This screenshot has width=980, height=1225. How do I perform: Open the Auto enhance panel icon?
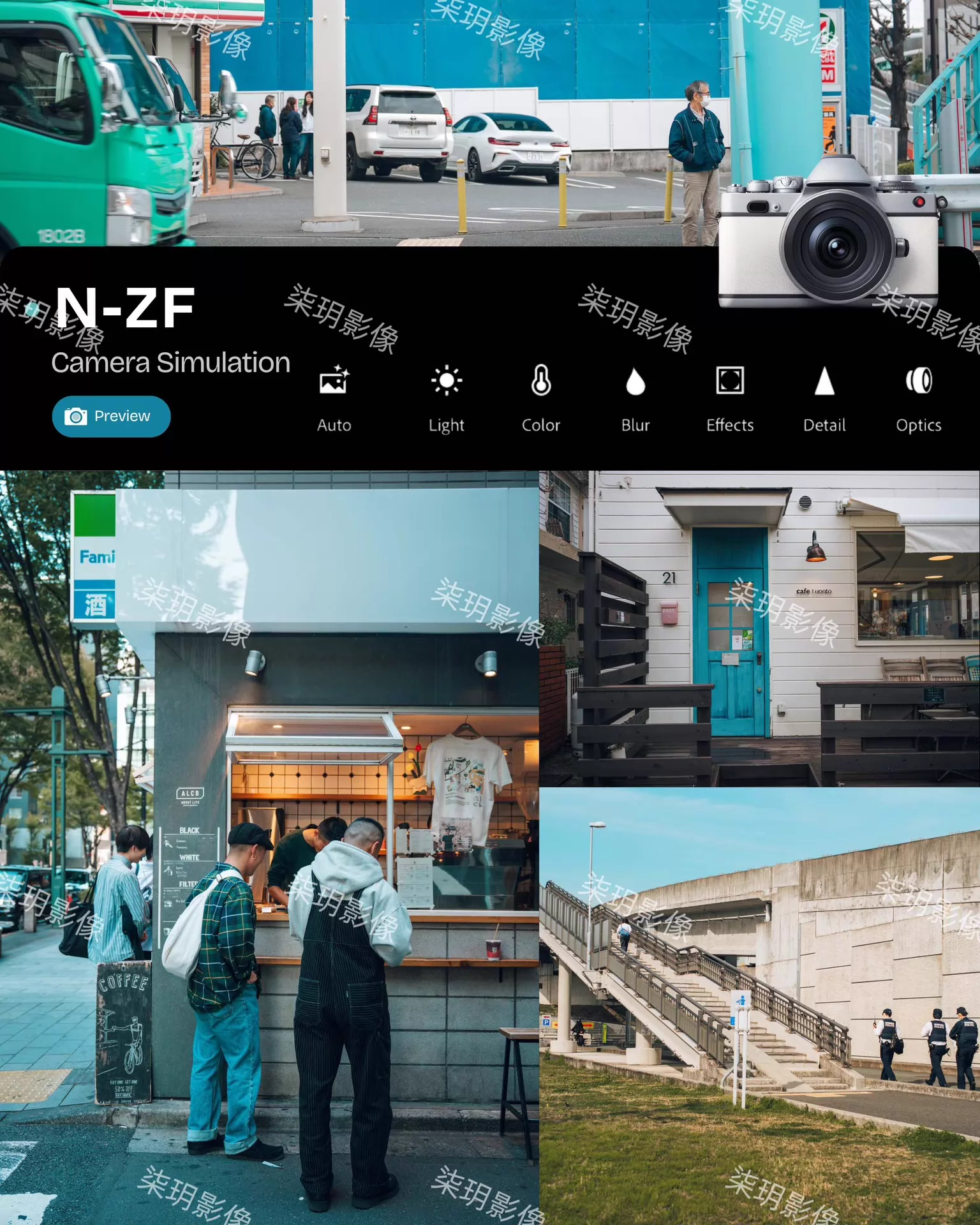point(334,381)
